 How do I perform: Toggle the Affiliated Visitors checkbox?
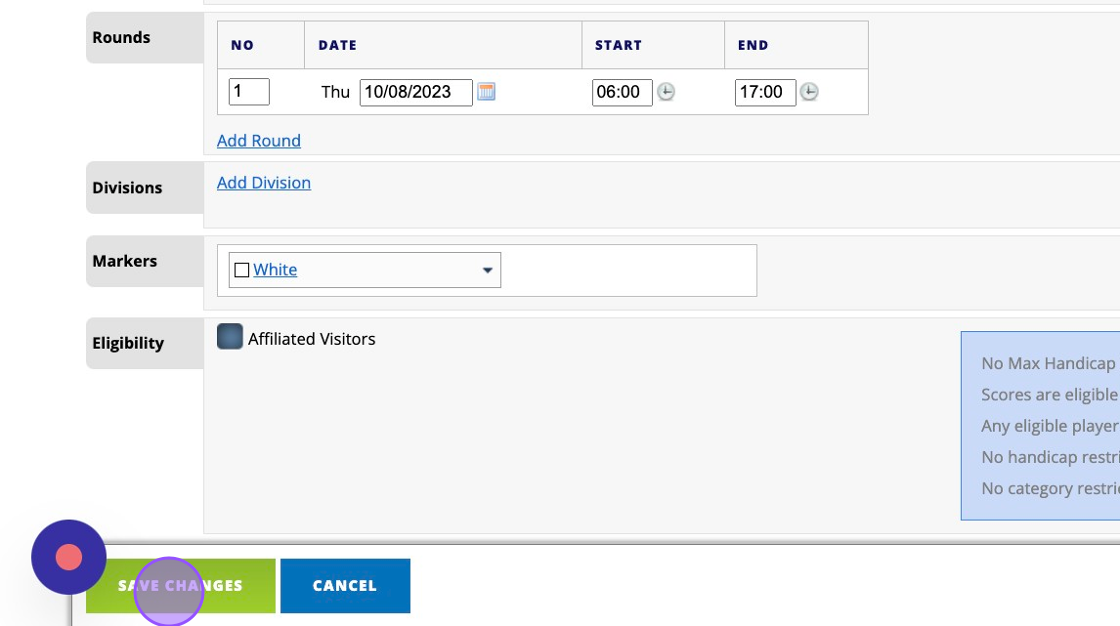(x=230, y=337)
